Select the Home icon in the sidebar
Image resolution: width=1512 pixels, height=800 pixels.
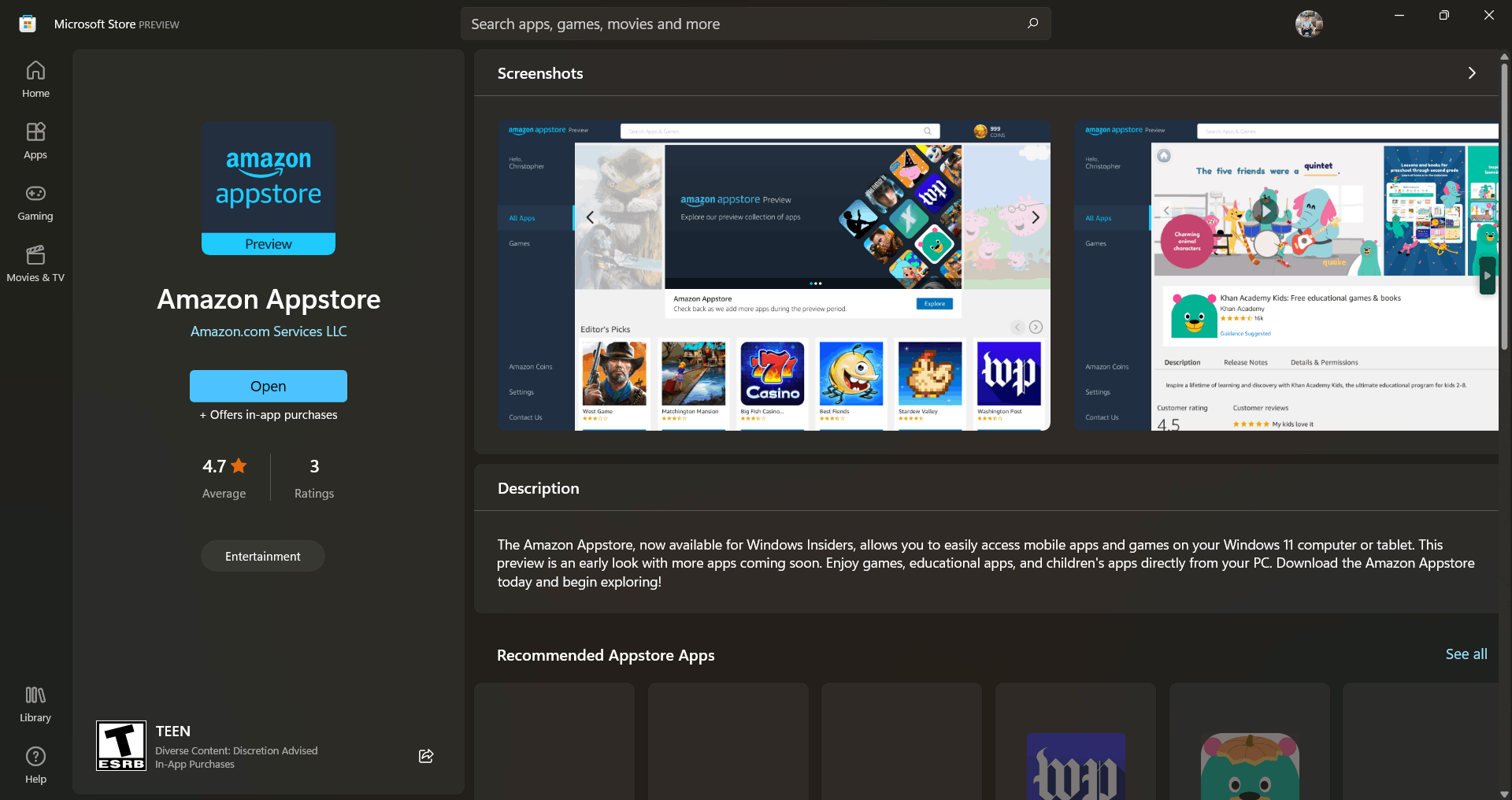pos(35,79)
